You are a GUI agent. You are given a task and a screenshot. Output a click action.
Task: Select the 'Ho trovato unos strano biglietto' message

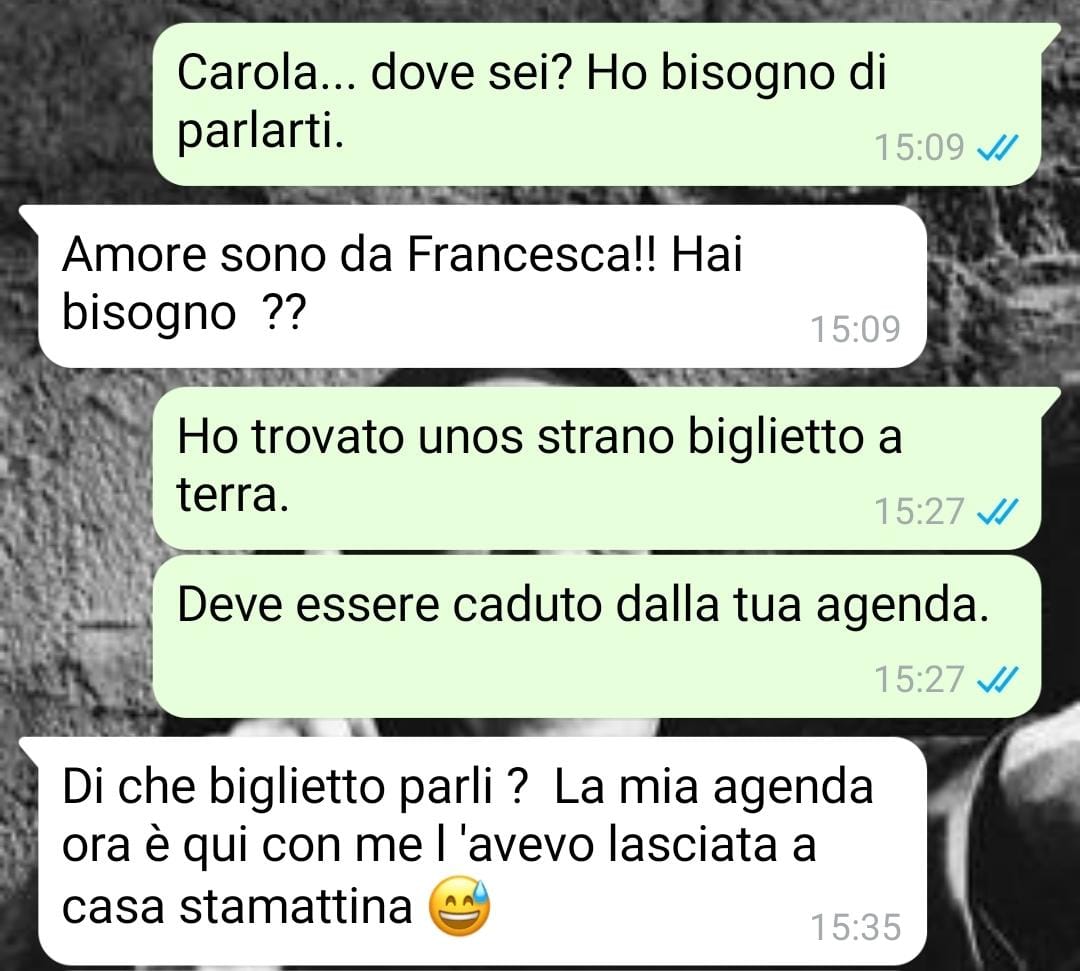596,468
